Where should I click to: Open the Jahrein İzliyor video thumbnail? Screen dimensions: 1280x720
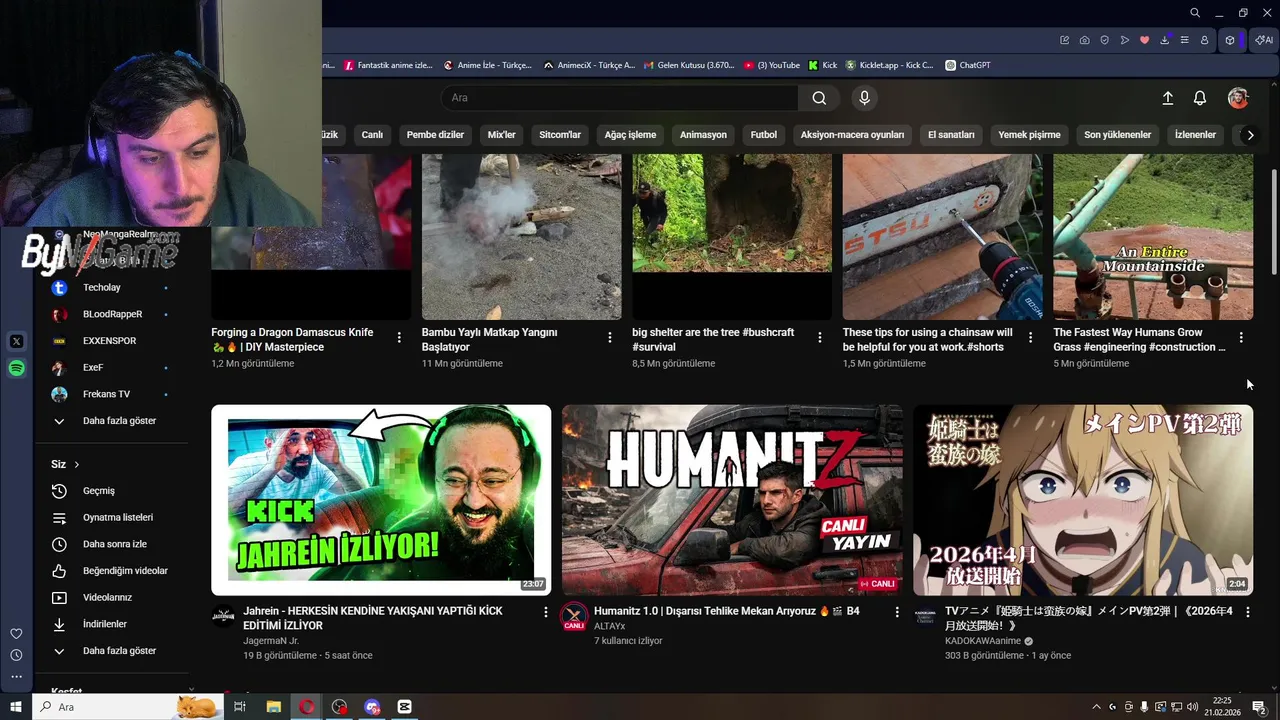[x=381, y=500]
